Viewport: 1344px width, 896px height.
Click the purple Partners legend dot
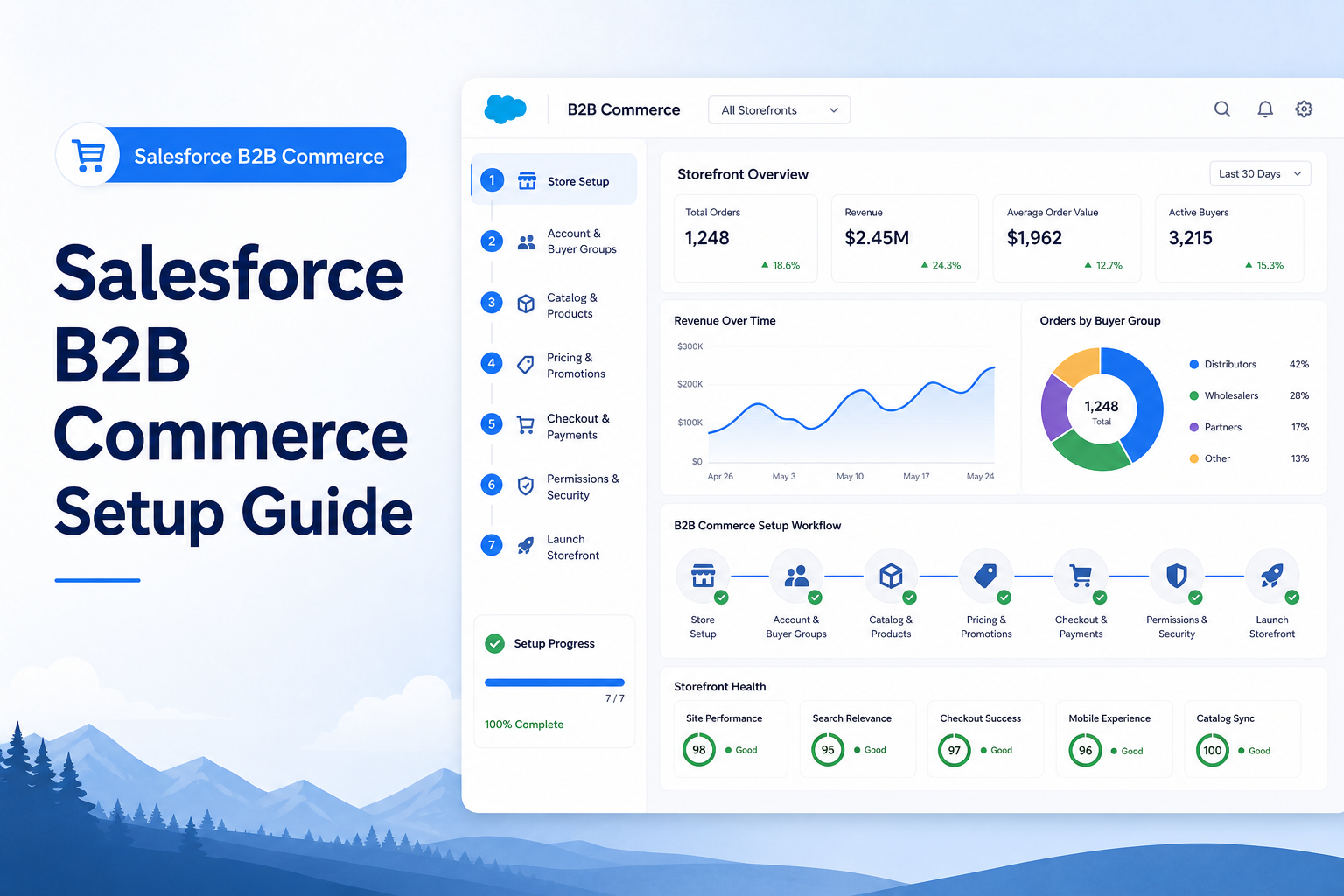pyautogui.click(x=1193, y=427)
